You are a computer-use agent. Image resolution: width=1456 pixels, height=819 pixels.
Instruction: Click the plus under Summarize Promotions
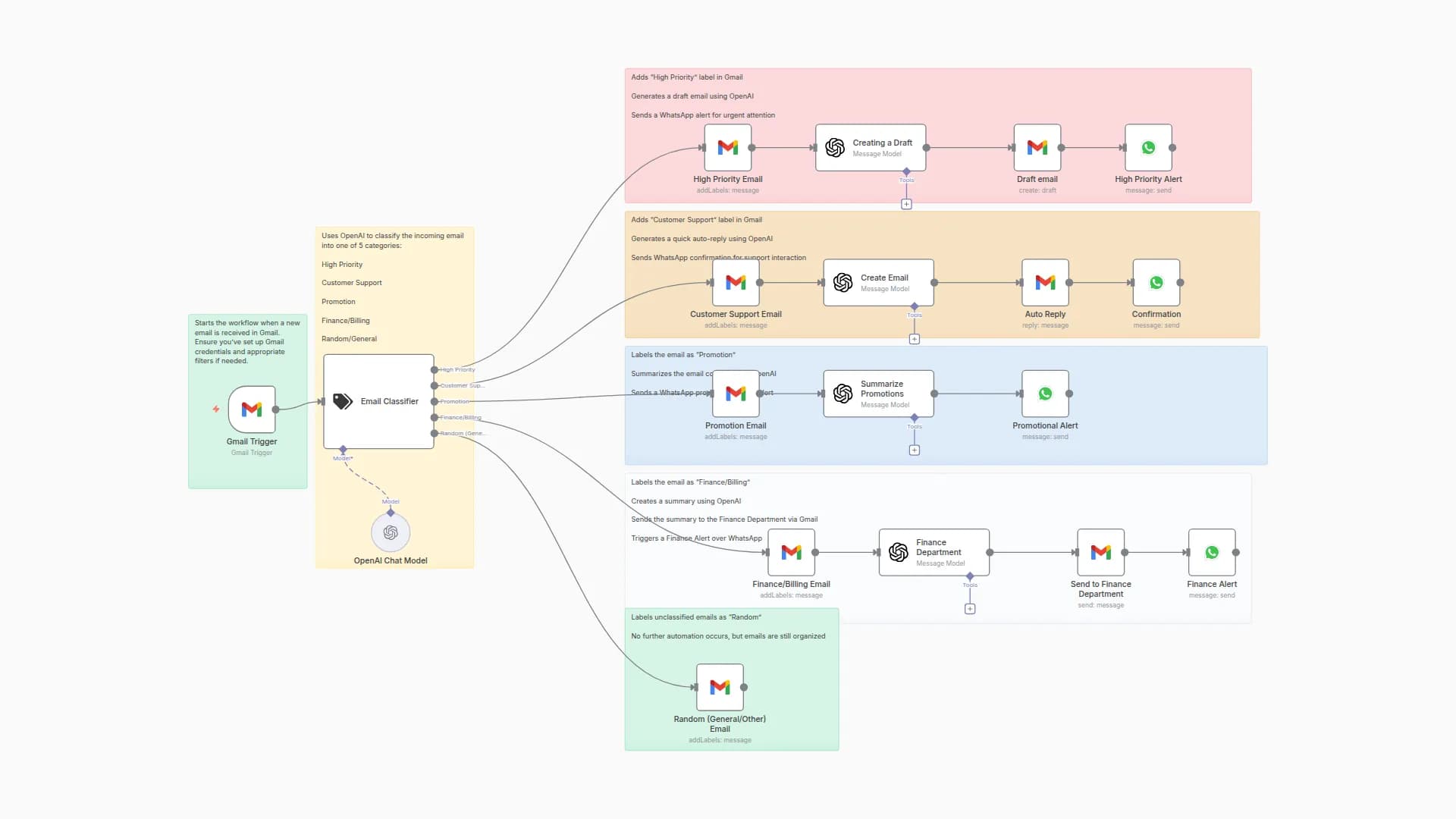click(915, 449)
